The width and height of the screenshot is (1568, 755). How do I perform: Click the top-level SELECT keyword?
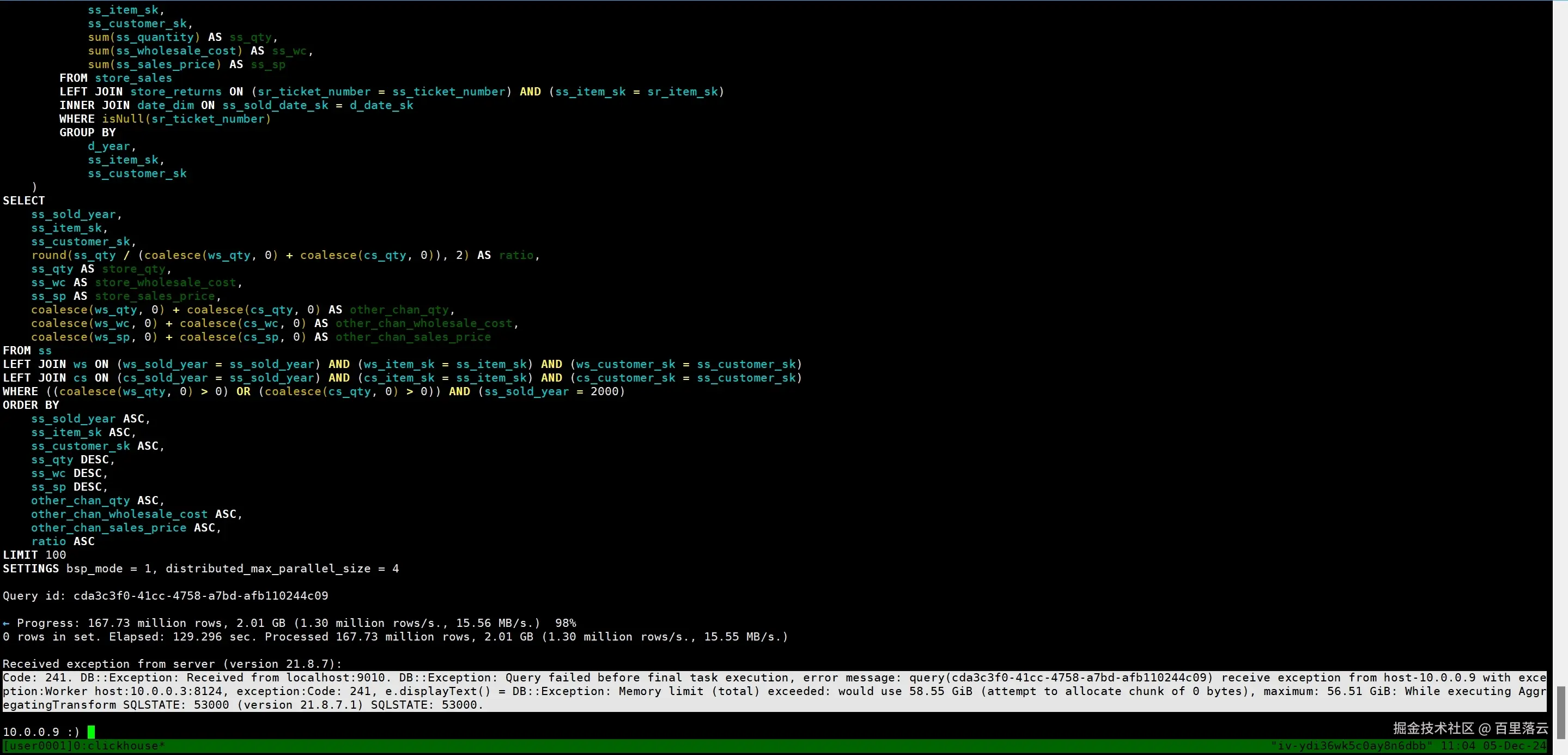click(24, 200)
